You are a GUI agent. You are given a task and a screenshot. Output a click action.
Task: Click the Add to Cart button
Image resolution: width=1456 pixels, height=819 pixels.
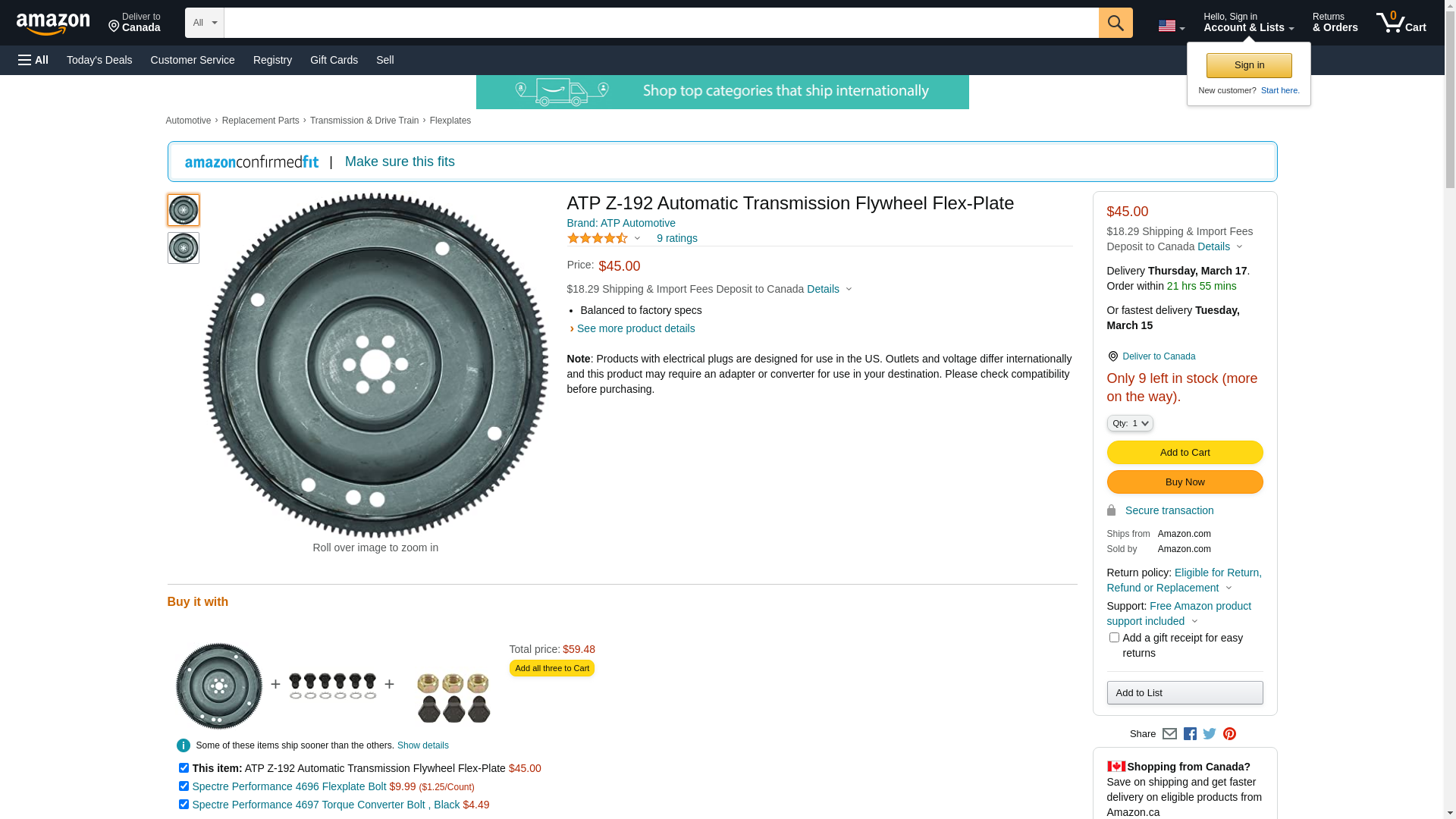(x=1185, y=453)
